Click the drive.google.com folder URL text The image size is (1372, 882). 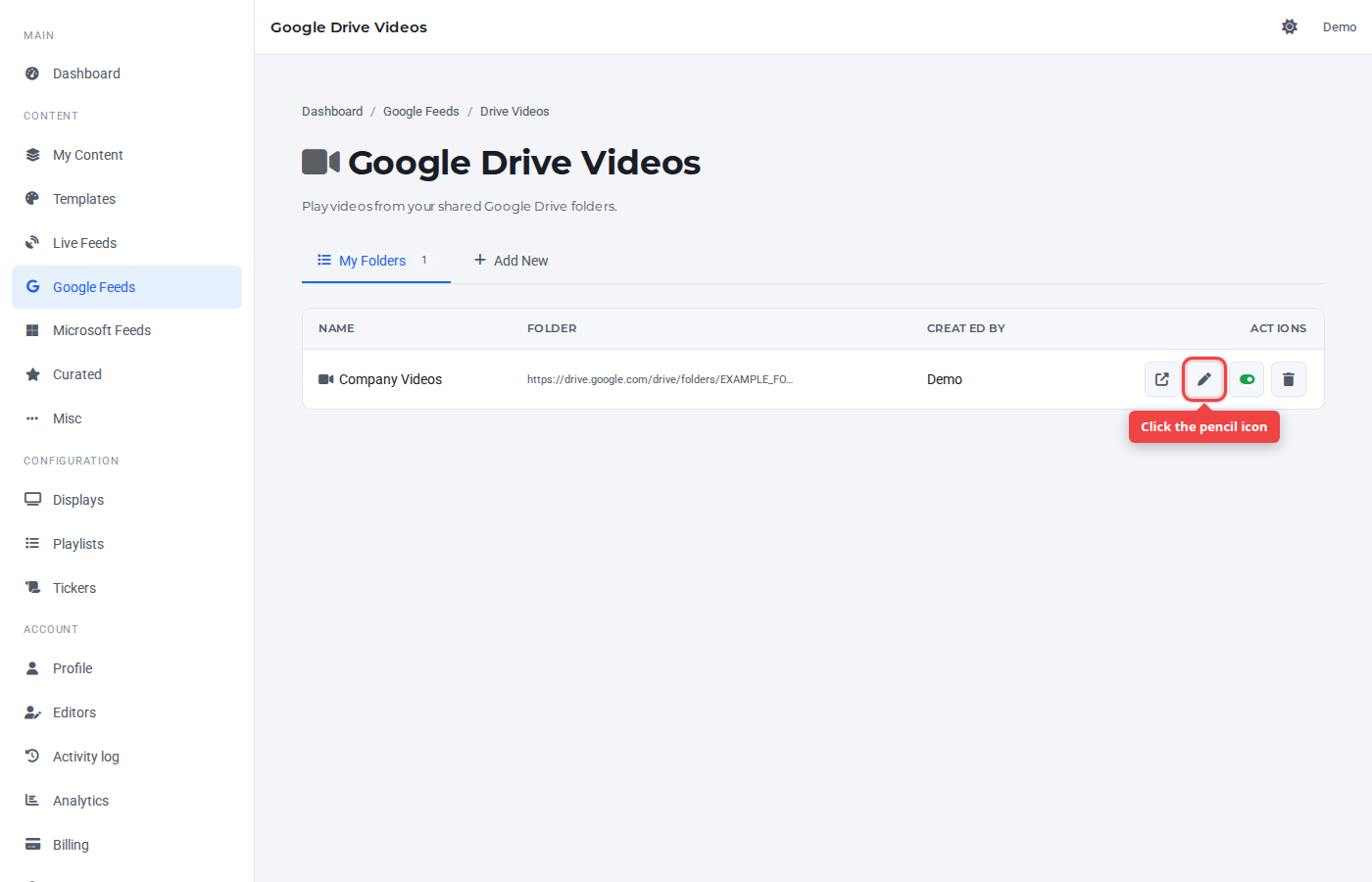660,379
